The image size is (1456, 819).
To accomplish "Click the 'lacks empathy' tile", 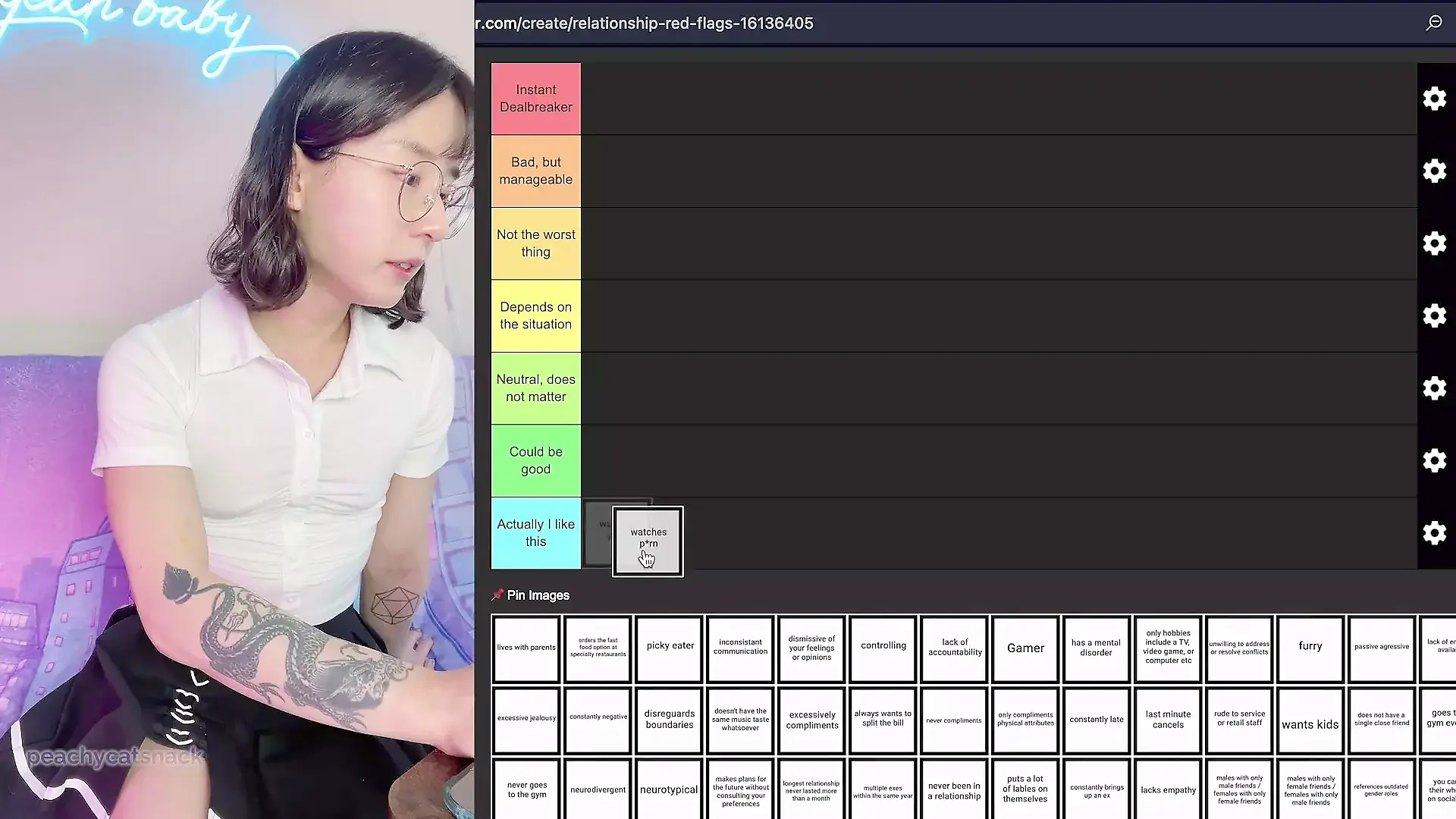I will tap(1168, 790).
